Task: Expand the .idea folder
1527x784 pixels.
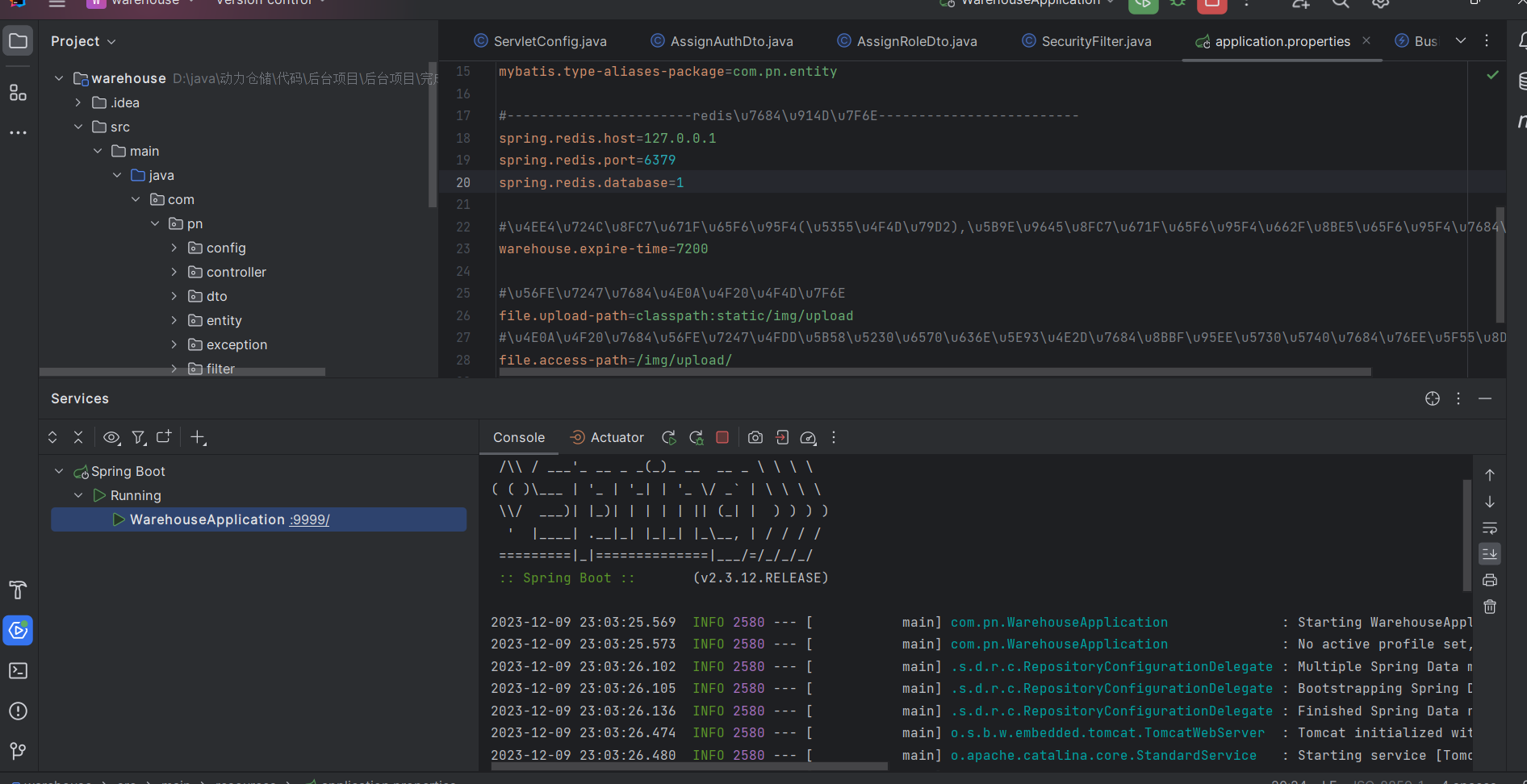Action: 78,102
